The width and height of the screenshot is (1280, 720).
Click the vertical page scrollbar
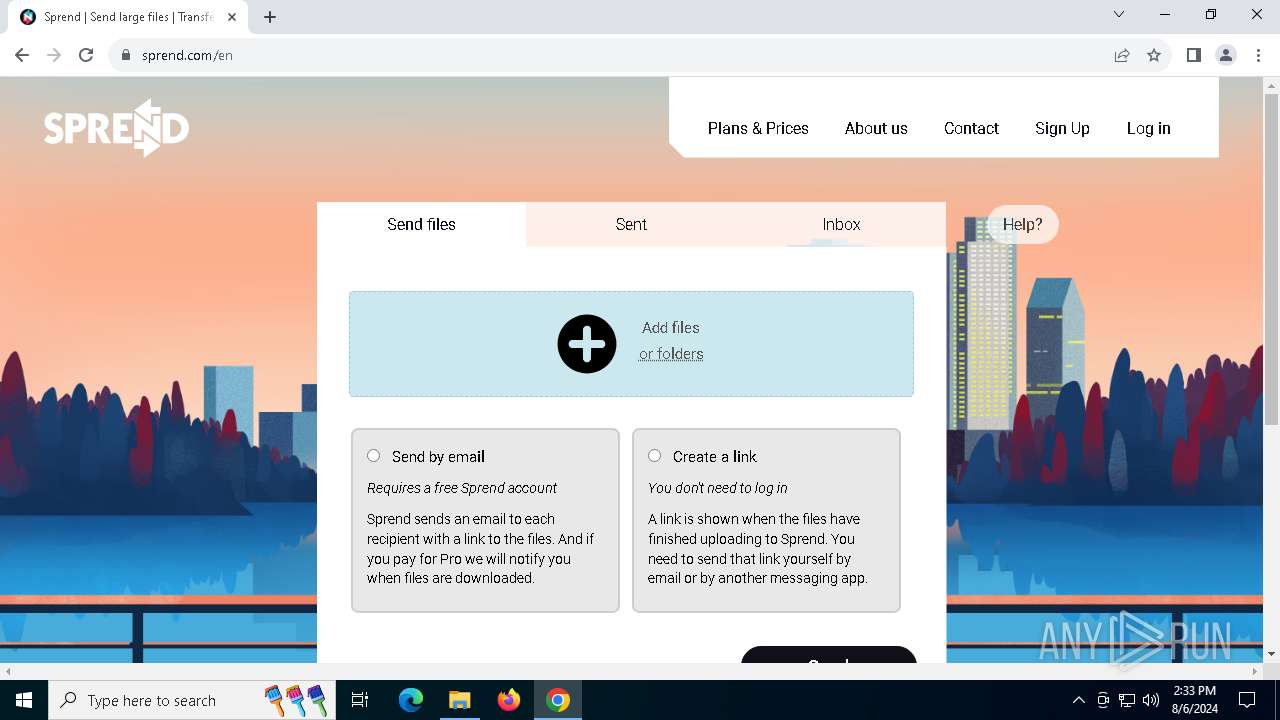coord(1271,260)
